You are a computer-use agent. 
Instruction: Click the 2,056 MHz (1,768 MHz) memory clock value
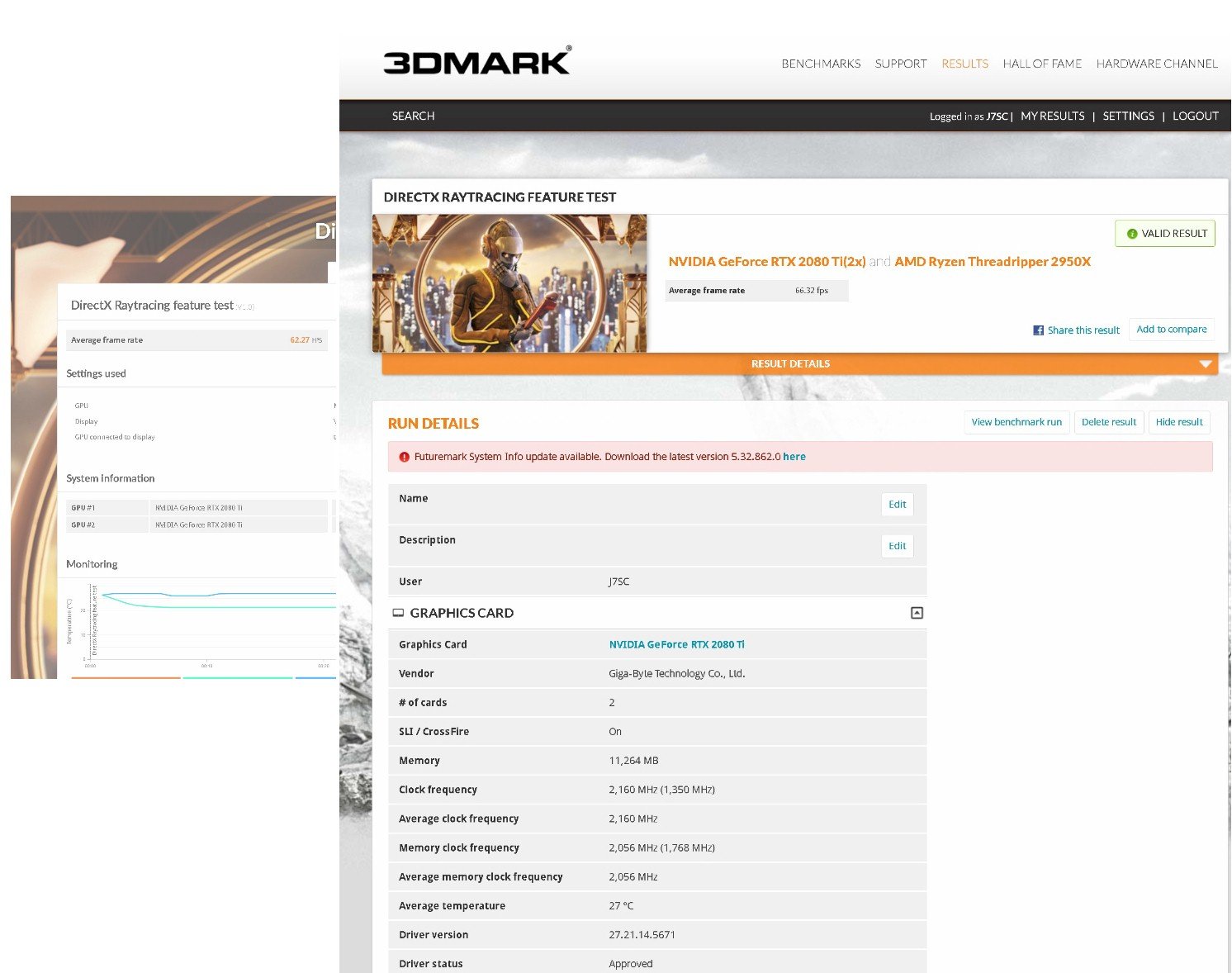point(662,847)
